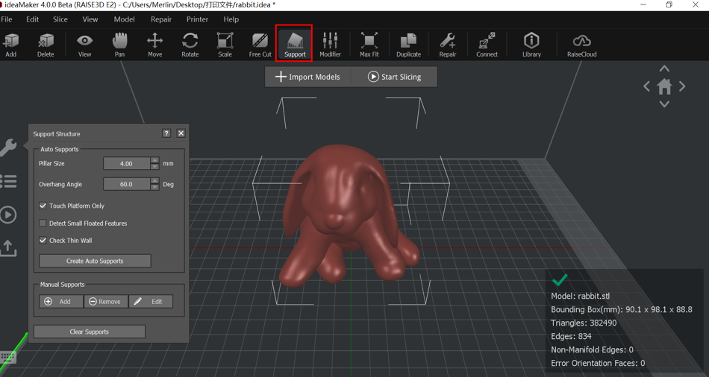Click the Overhang Angle value field
Image resolution: width=710 pixels, height=377 pixels.
(x=126, y=184)
